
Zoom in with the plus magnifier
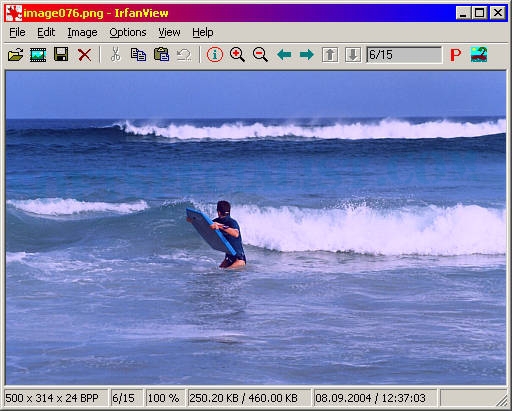[237, 55]
